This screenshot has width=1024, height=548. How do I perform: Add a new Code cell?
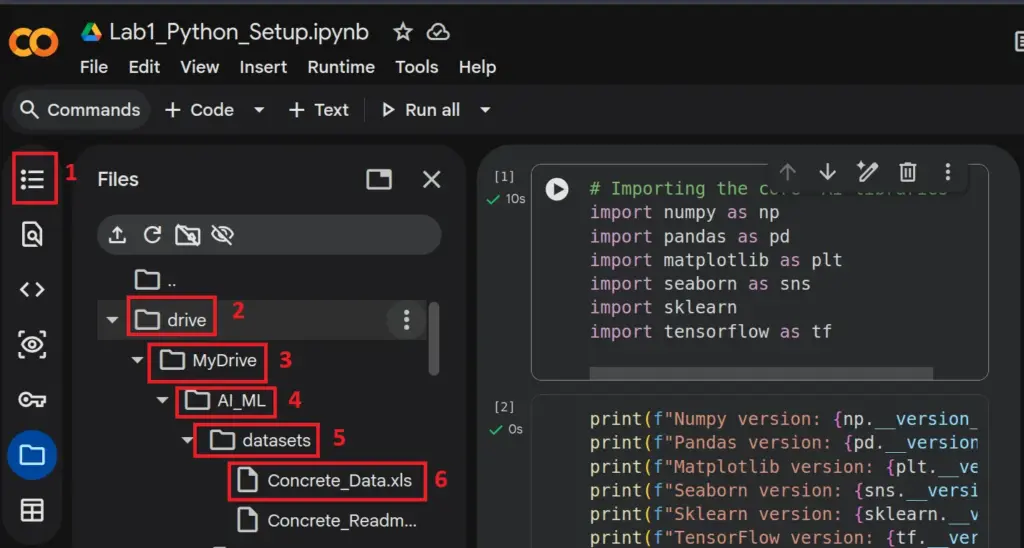coord(199,110)
